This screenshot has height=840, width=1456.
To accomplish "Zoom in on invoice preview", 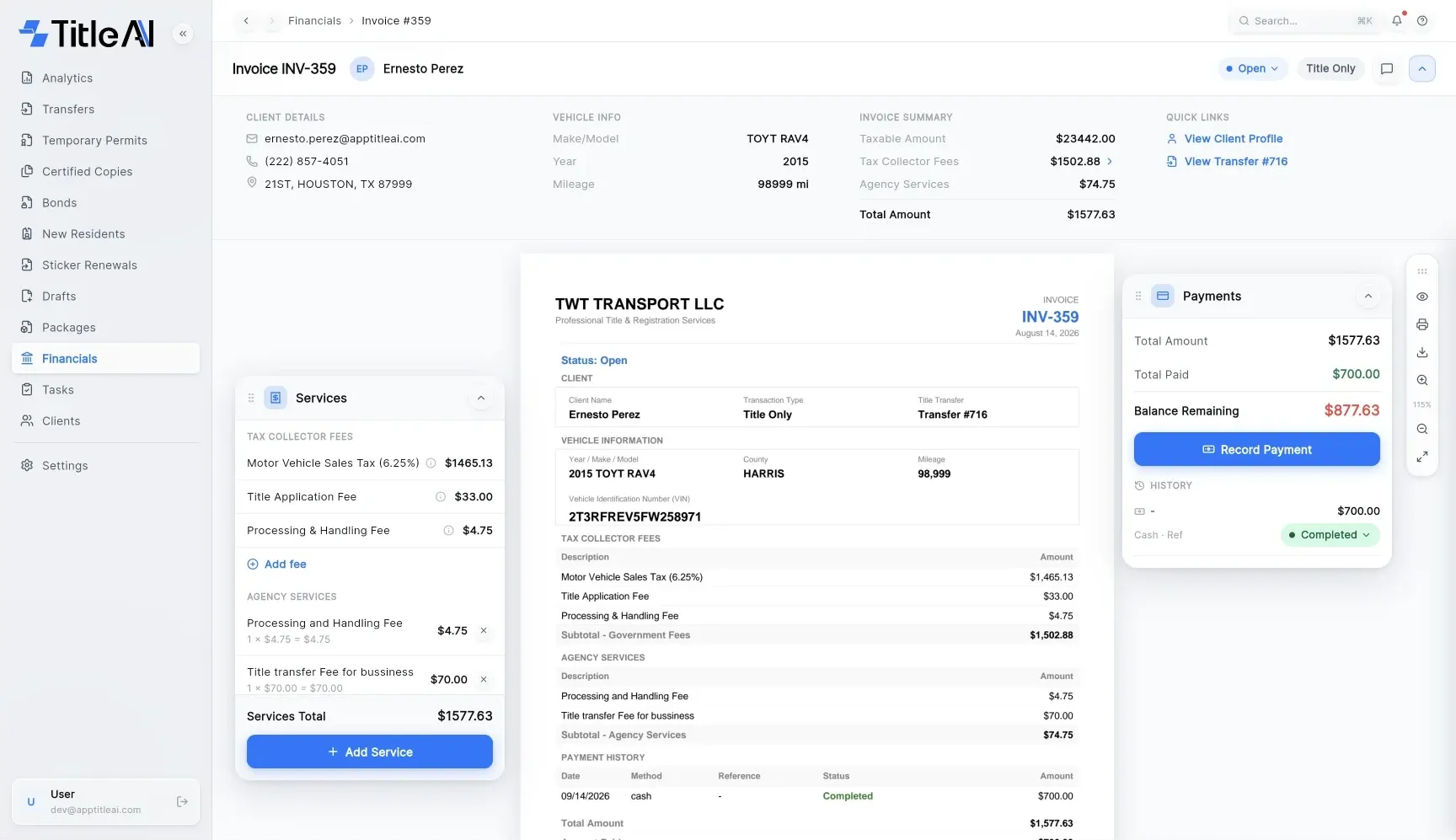I will (1422, 380).
